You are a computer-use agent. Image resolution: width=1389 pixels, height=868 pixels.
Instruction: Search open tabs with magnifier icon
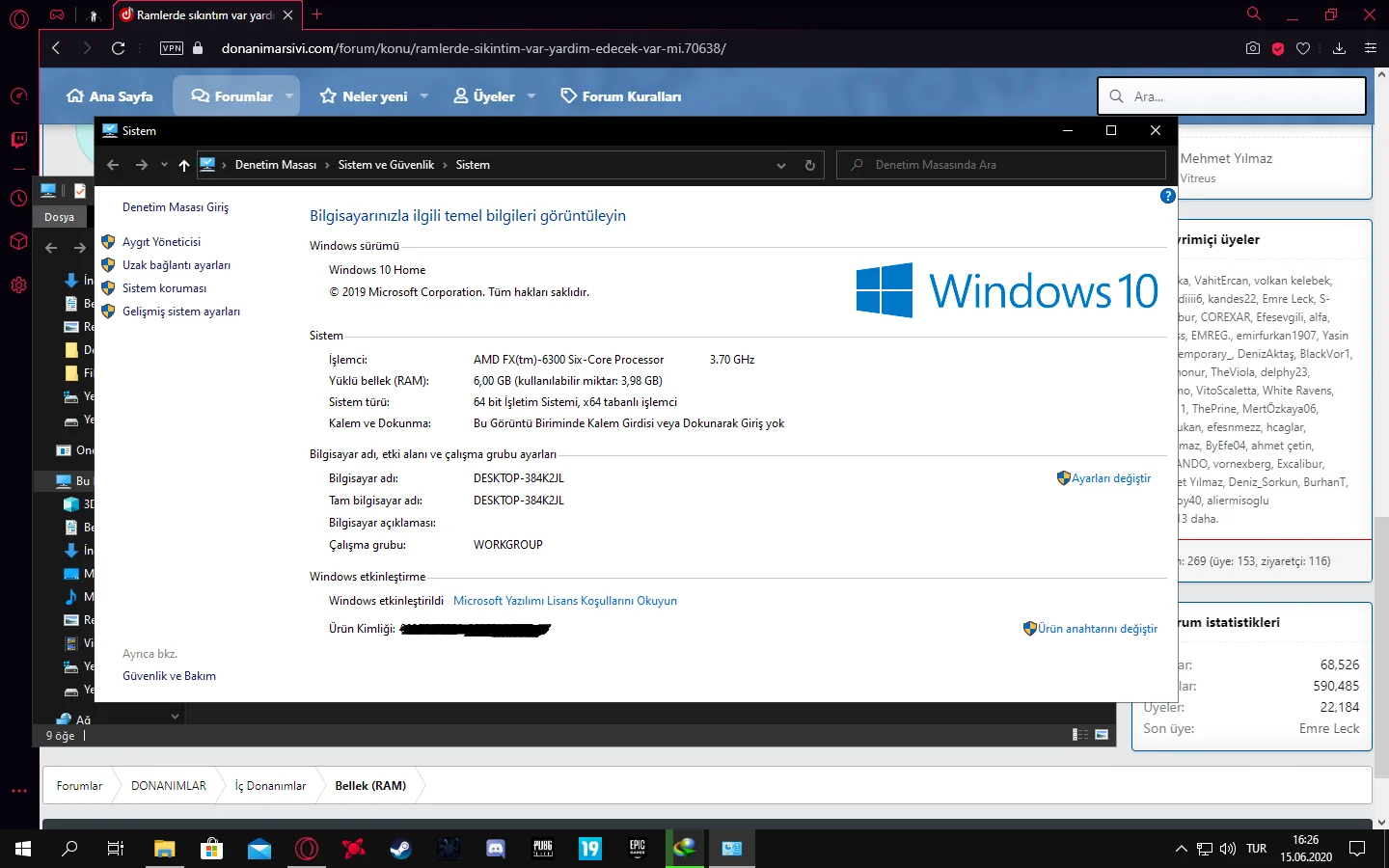point(1254,14)
